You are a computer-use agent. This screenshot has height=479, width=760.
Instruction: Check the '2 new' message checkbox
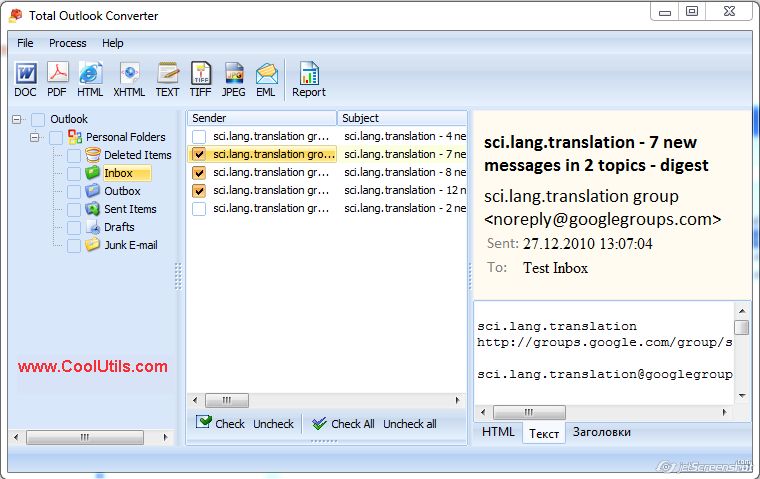coord(199,208)
